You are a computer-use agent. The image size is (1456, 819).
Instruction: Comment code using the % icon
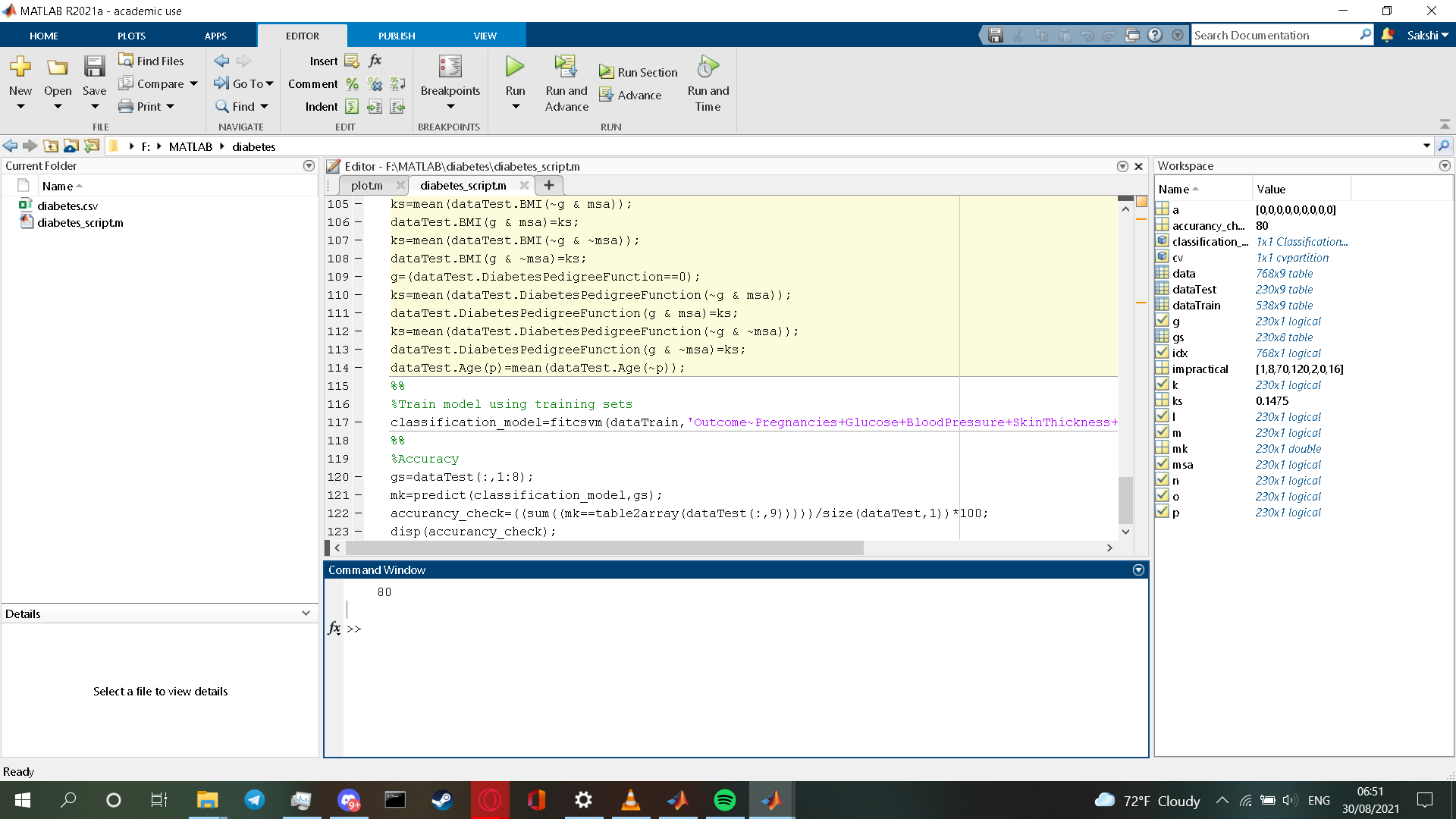[352, 84]
